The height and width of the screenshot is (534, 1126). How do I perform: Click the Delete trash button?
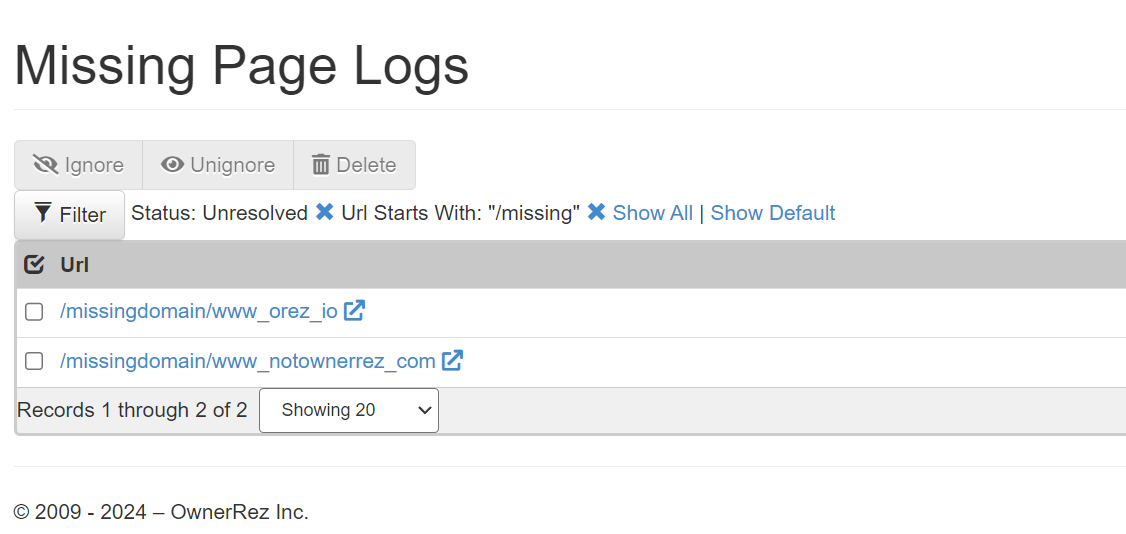(x=354, y=165)
